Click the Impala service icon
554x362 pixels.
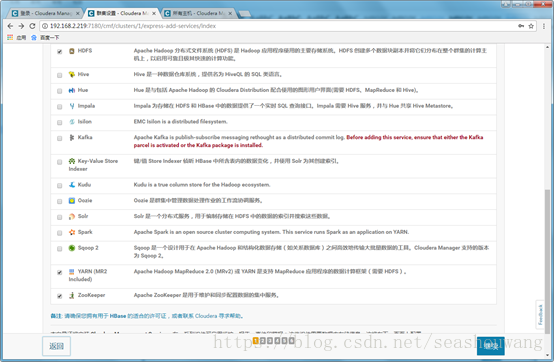click(x=72, y=106)
